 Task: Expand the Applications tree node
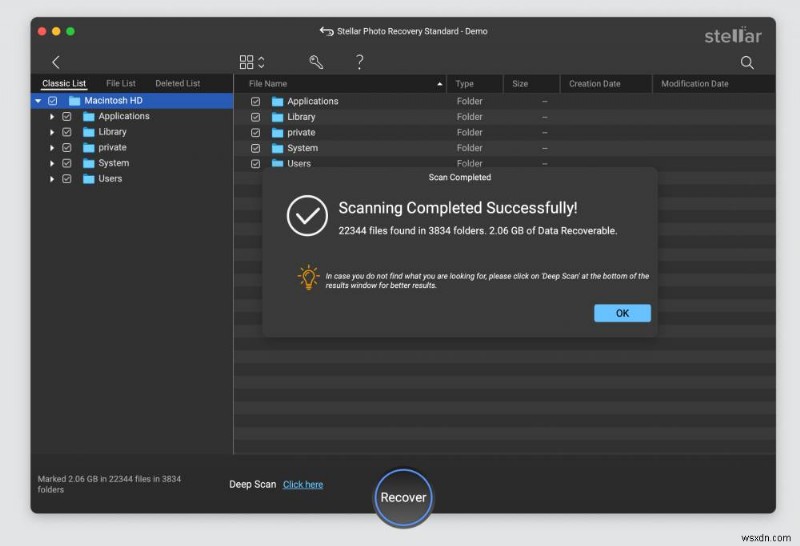(52, 117)
